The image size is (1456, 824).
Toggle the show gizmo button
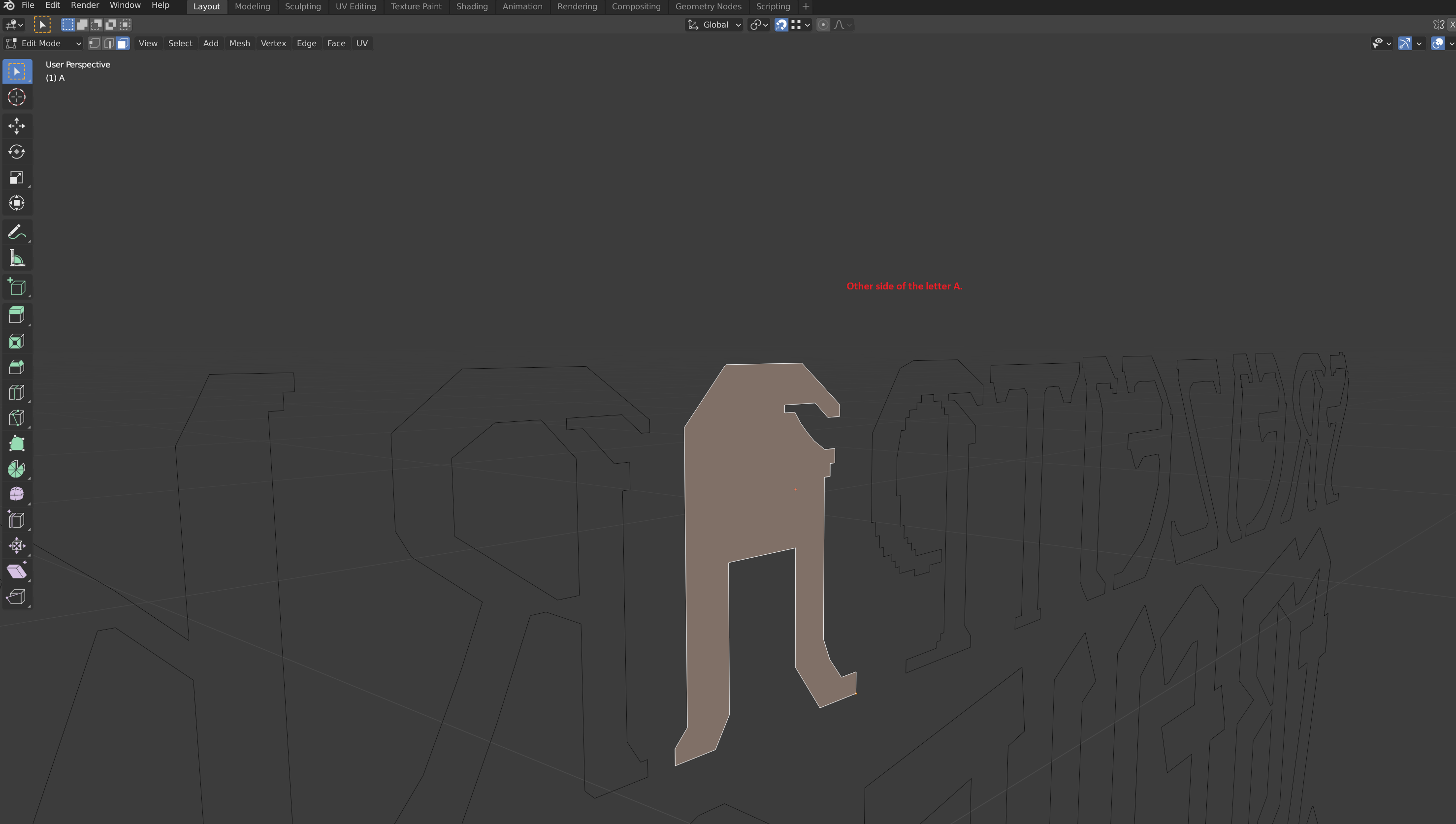pos(1404,43)
